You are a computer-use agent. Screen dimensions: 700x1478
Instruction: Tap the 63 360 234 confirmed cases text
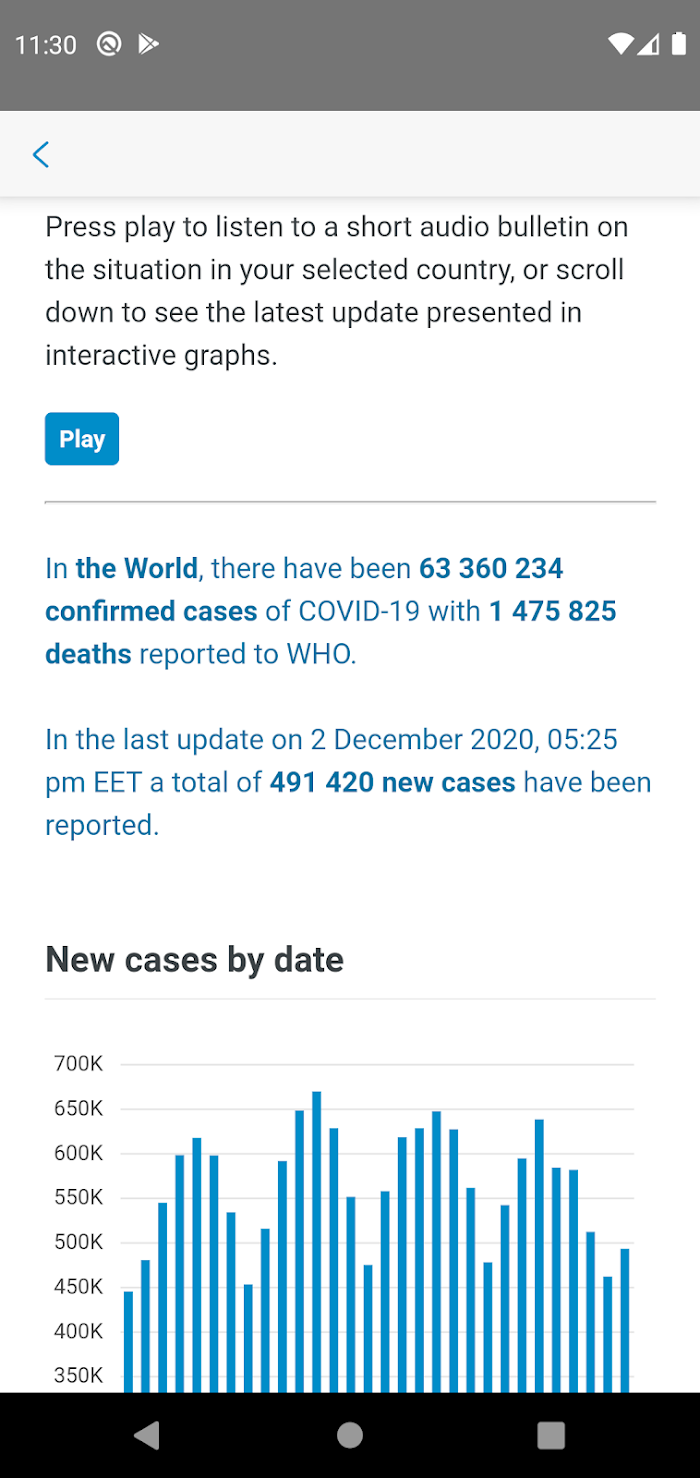coord(304,589)
